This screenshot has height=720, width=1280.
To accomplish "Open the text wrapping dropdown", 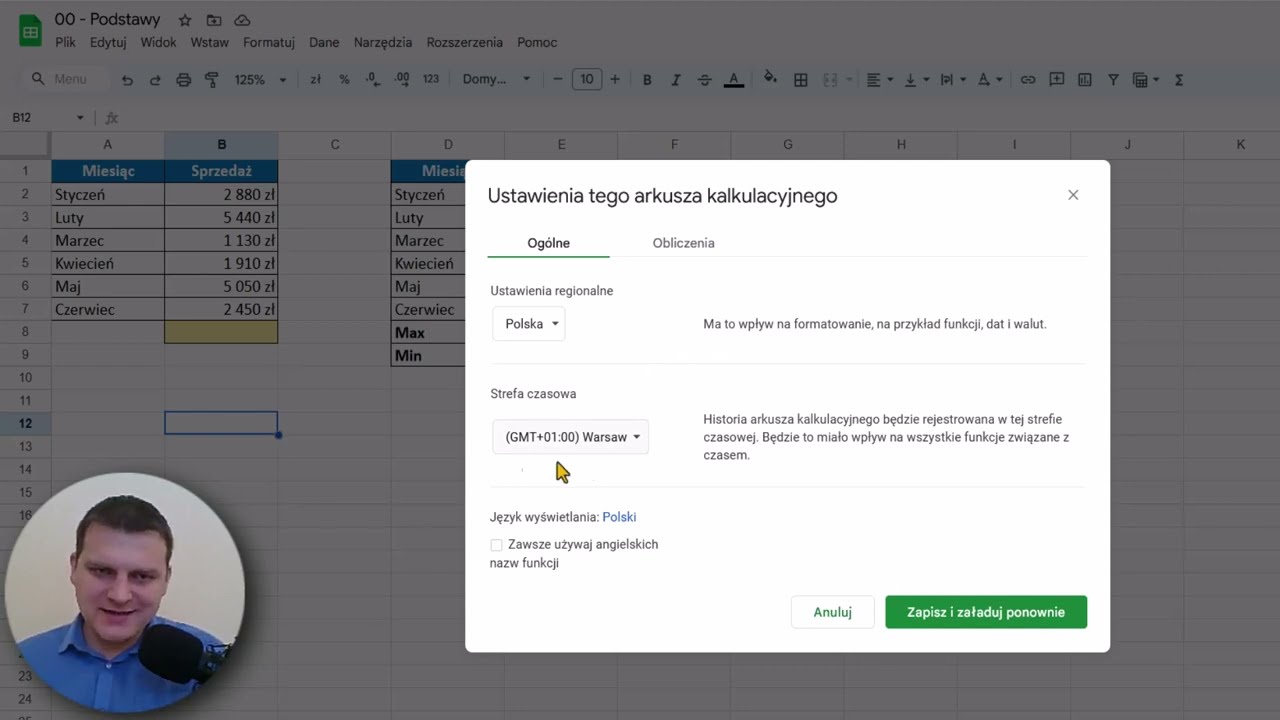I will (x=953, y=80).
